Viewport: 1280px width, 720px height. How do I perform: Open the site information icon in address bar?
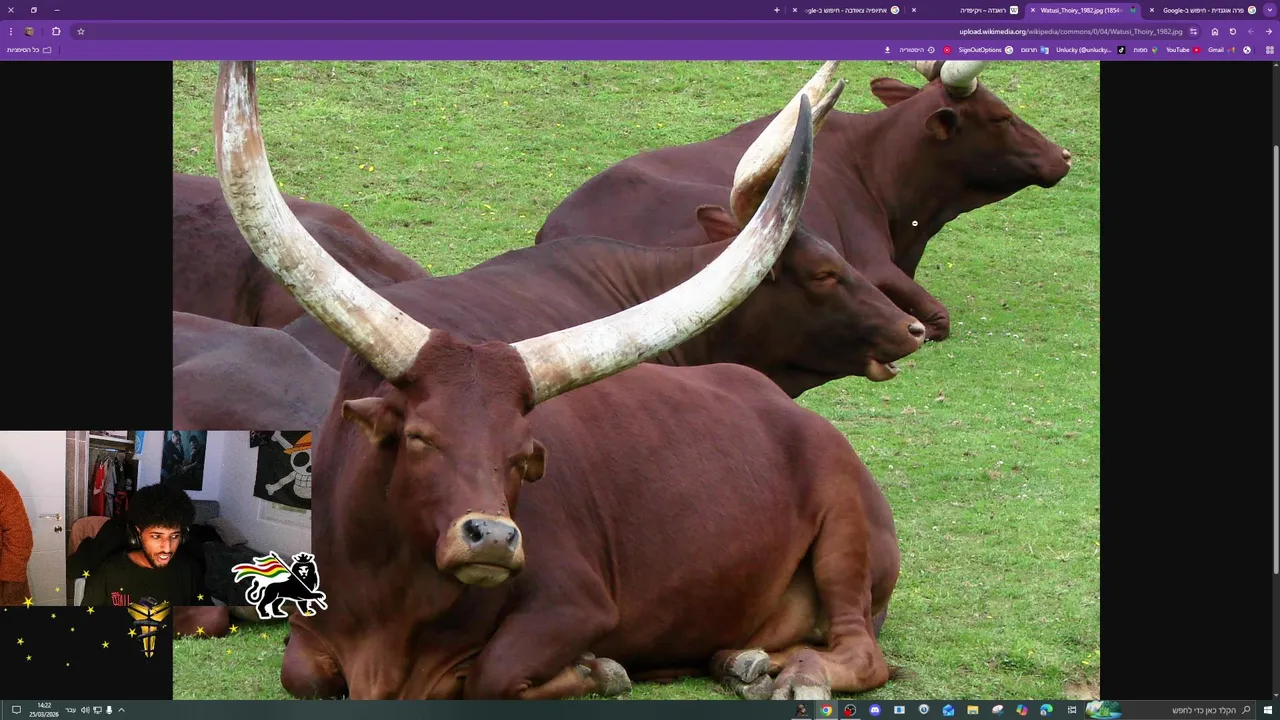click(x=1193, y=31)
